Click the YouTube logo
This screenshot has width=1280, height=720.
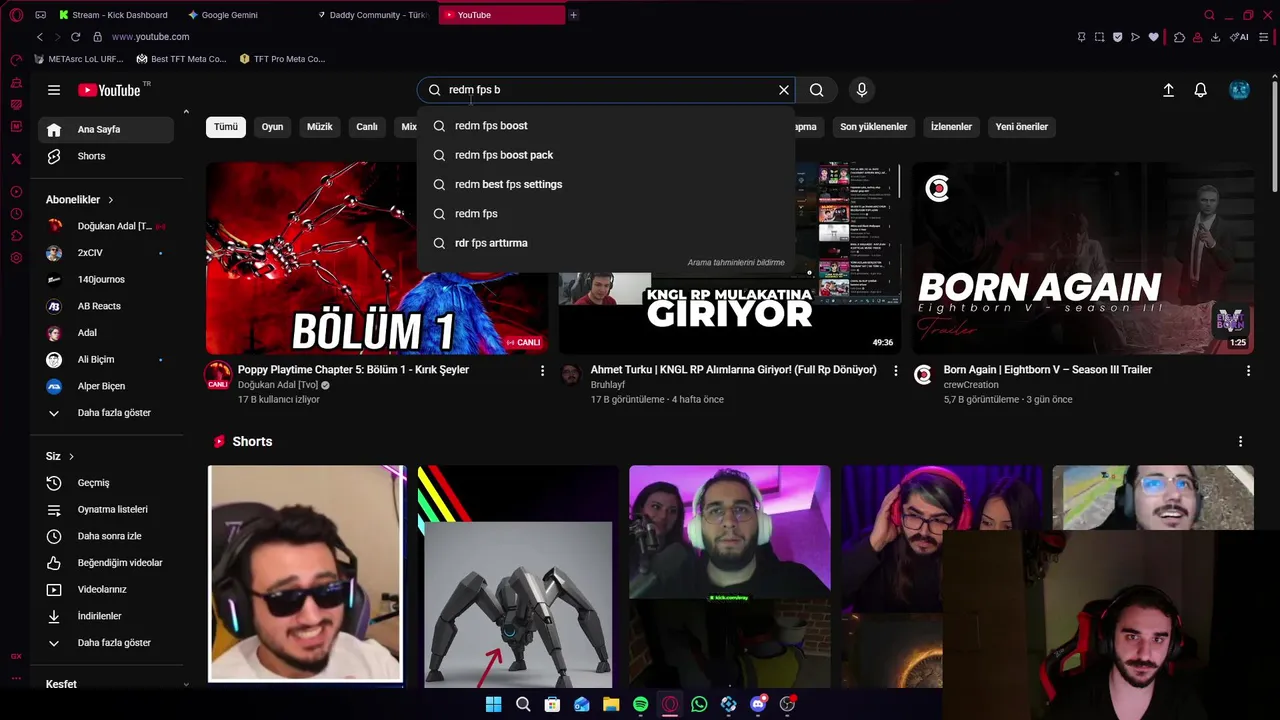click(110, 90)
